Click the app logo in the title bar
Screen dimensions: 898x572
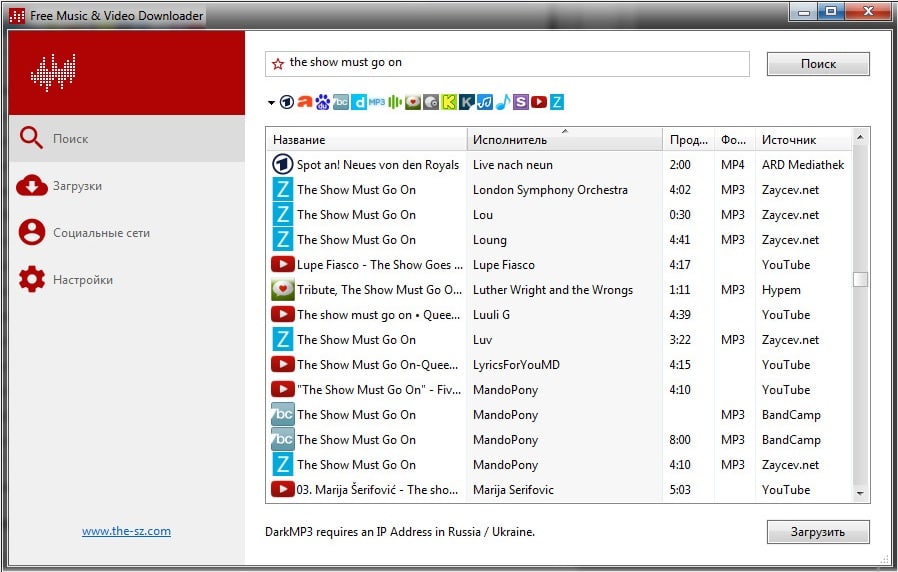[x=17, y=15]
